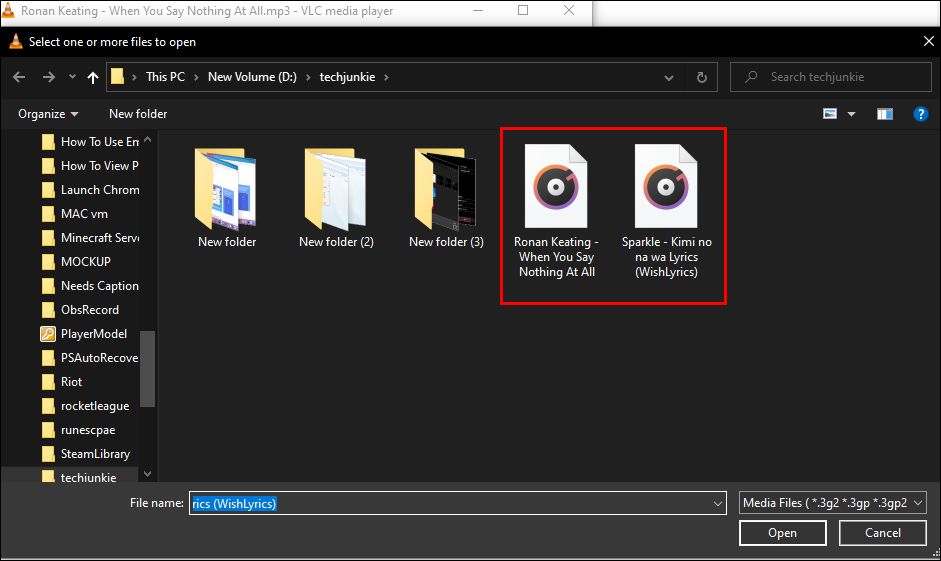This screenshot has height=561, width=941.
Task: Click the File name text field
Action: 450,503
